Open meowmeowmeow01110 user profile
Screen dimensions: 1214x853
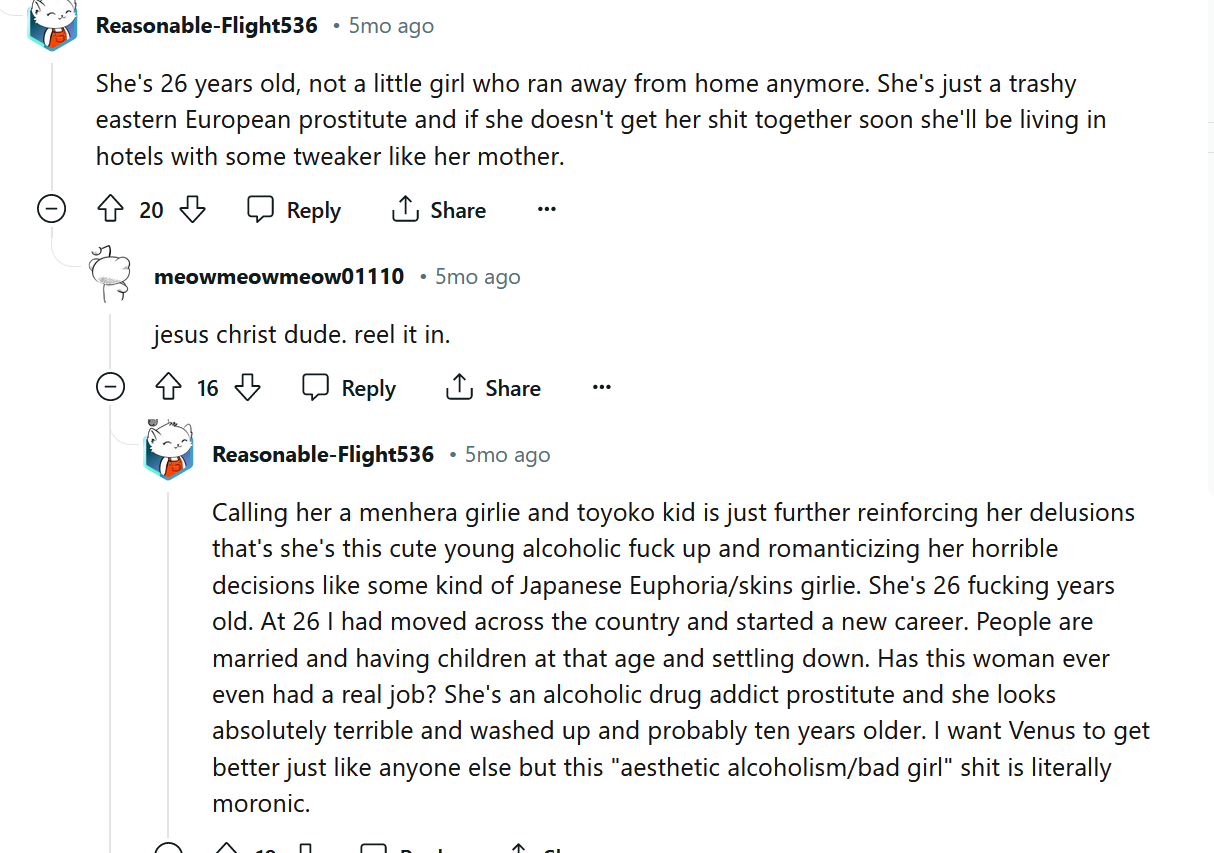[x=279, y=276]
